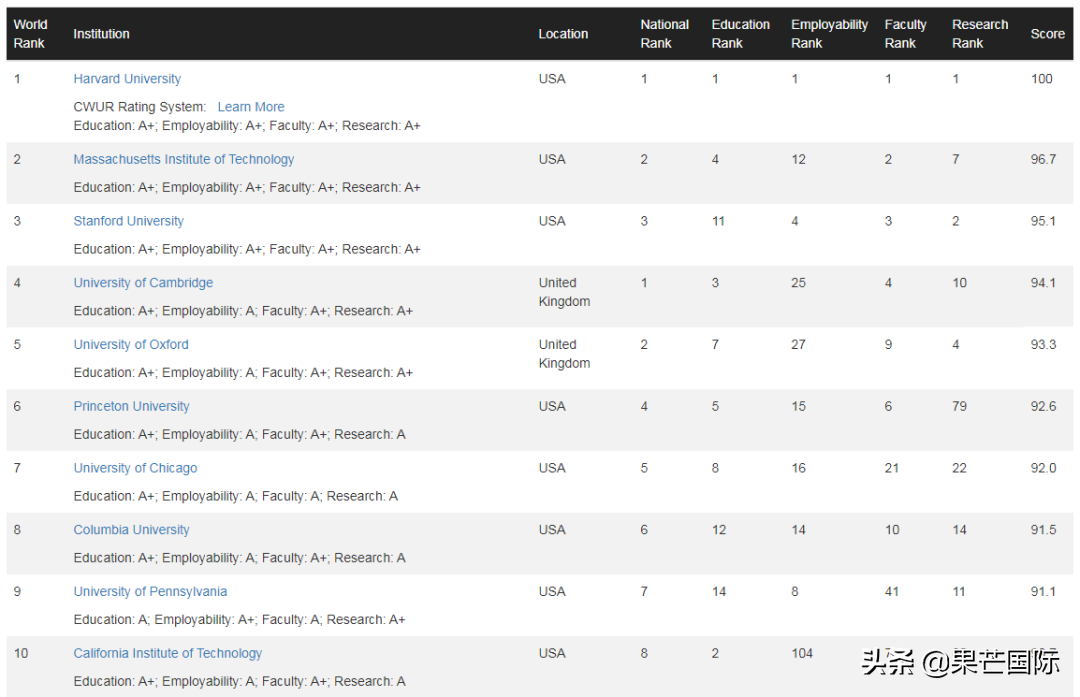Click the Employability Rank column header
The image size is (1080, 697).
coord(829,34)
